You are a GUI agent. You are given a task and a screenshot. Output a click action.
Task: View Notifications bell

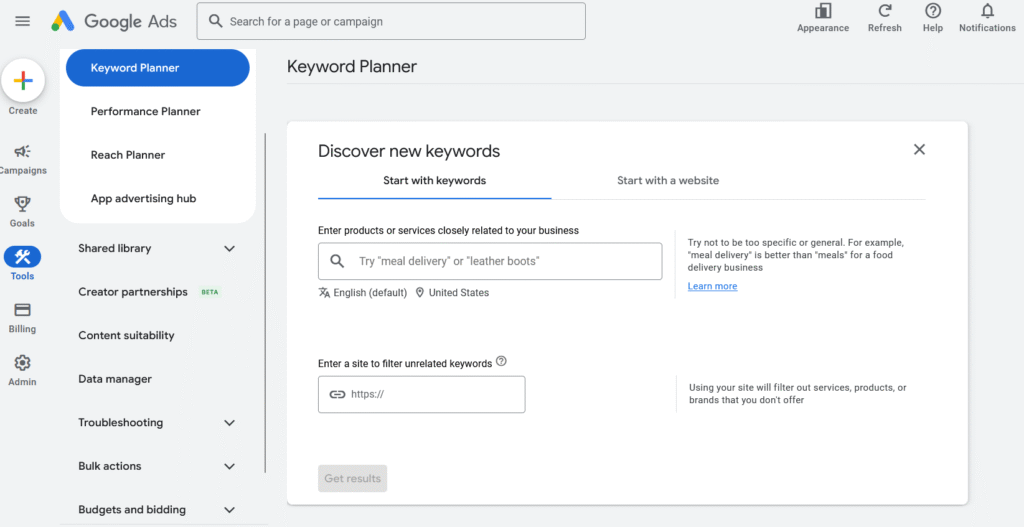[987, 12]
